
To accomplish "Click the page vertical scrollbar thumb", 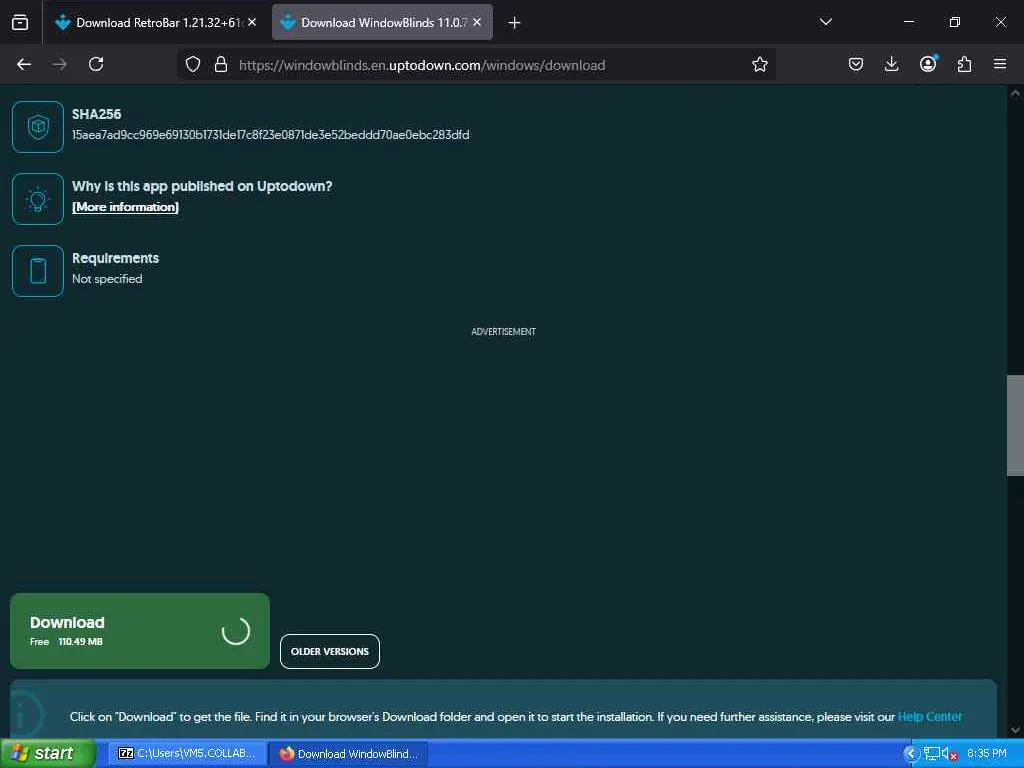I will pos(1015,425).
